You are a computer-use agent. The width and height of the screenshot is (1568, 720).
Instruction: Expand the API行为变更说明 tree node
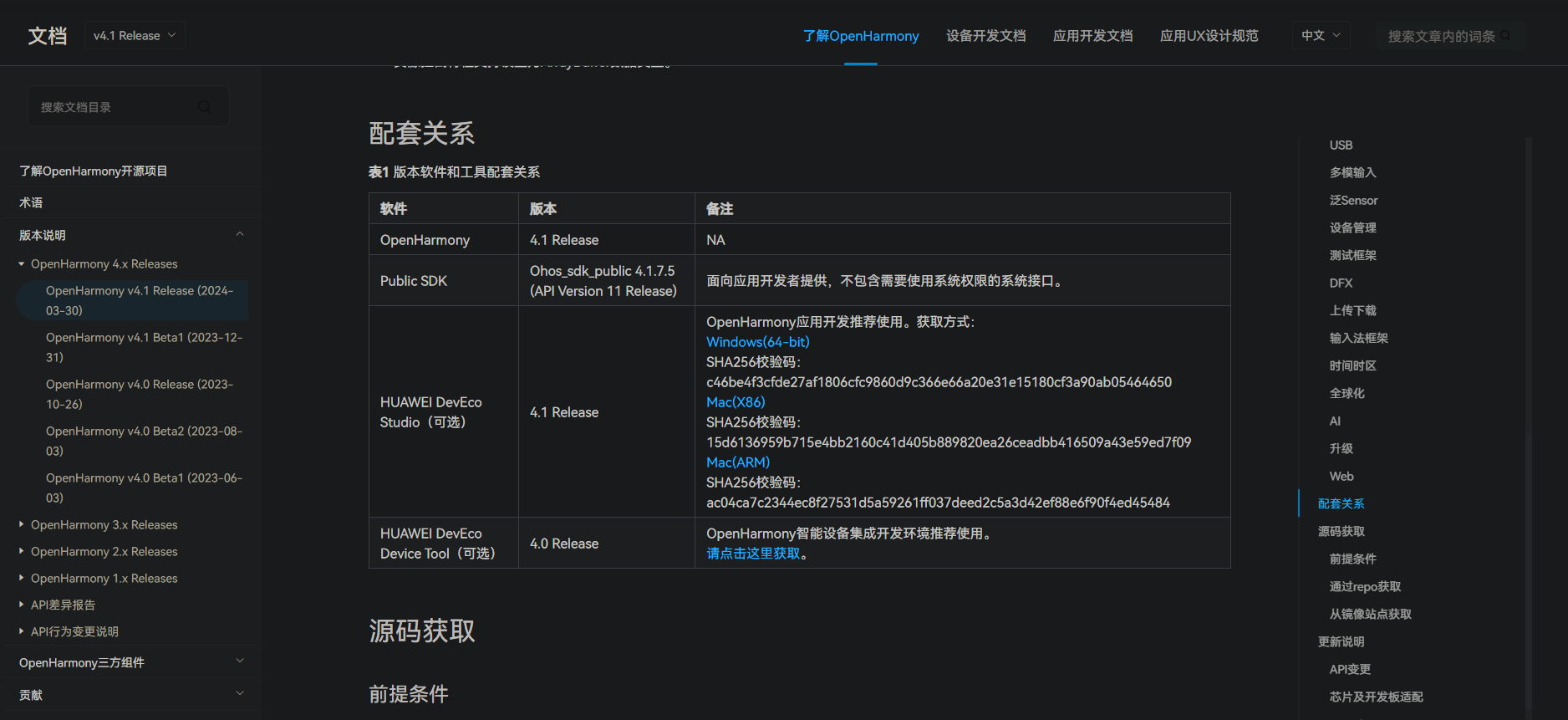coord(22,631)
